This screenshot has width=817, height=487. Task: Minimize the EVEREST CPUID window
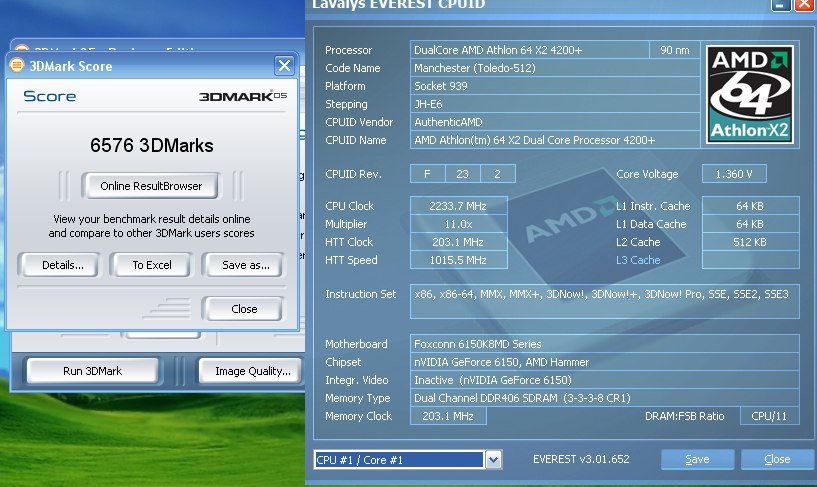[x=779, y=5]
